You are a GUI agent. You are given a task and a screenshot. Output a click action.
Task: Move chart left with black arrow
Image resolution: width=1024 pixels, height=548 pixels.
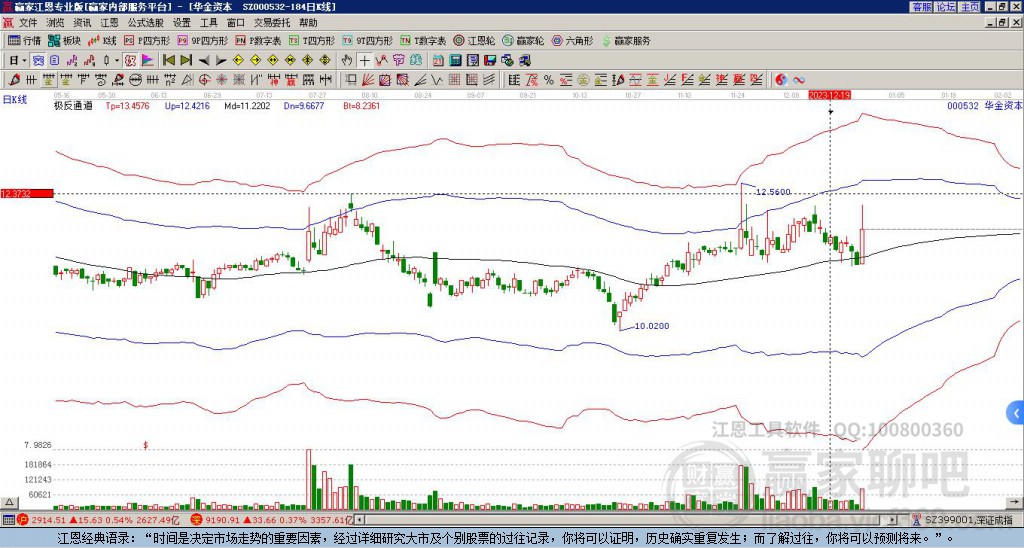203,61
